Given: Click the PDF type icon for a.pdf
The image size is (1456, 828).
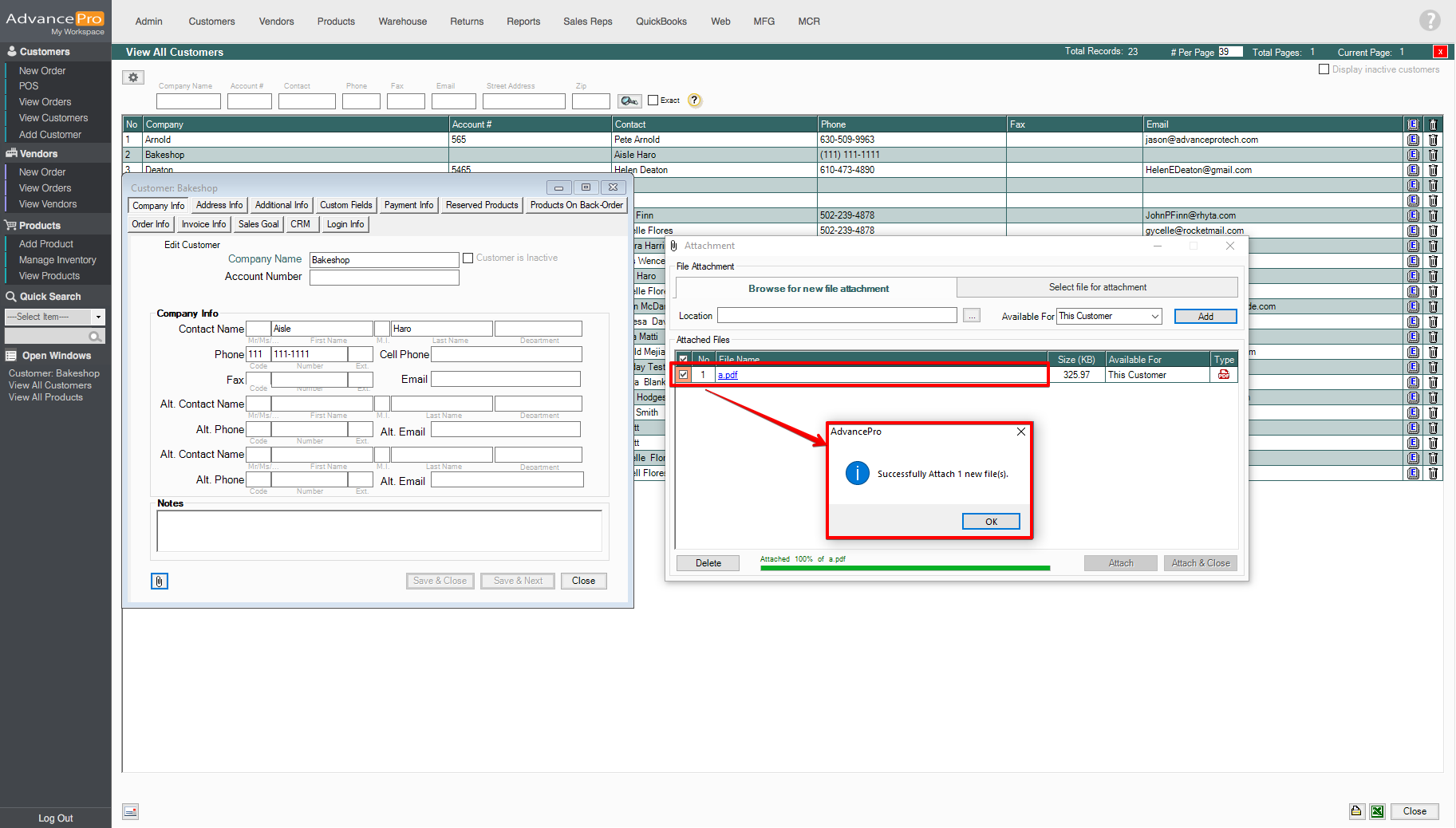Looking at the screenshot, I should point(1223,375).
